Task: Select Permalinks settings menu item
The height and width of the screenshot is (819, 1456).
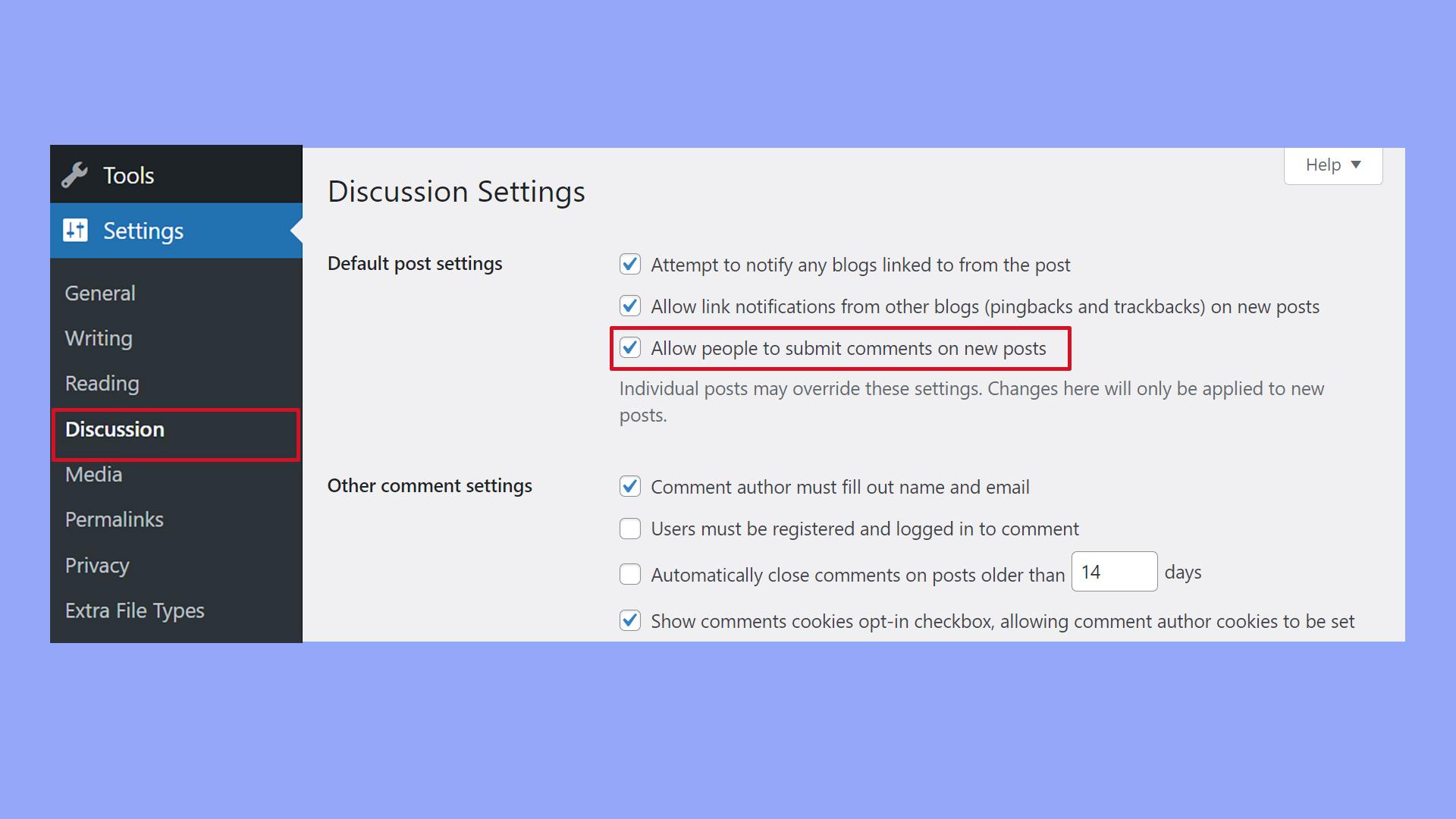Action: 114,519
